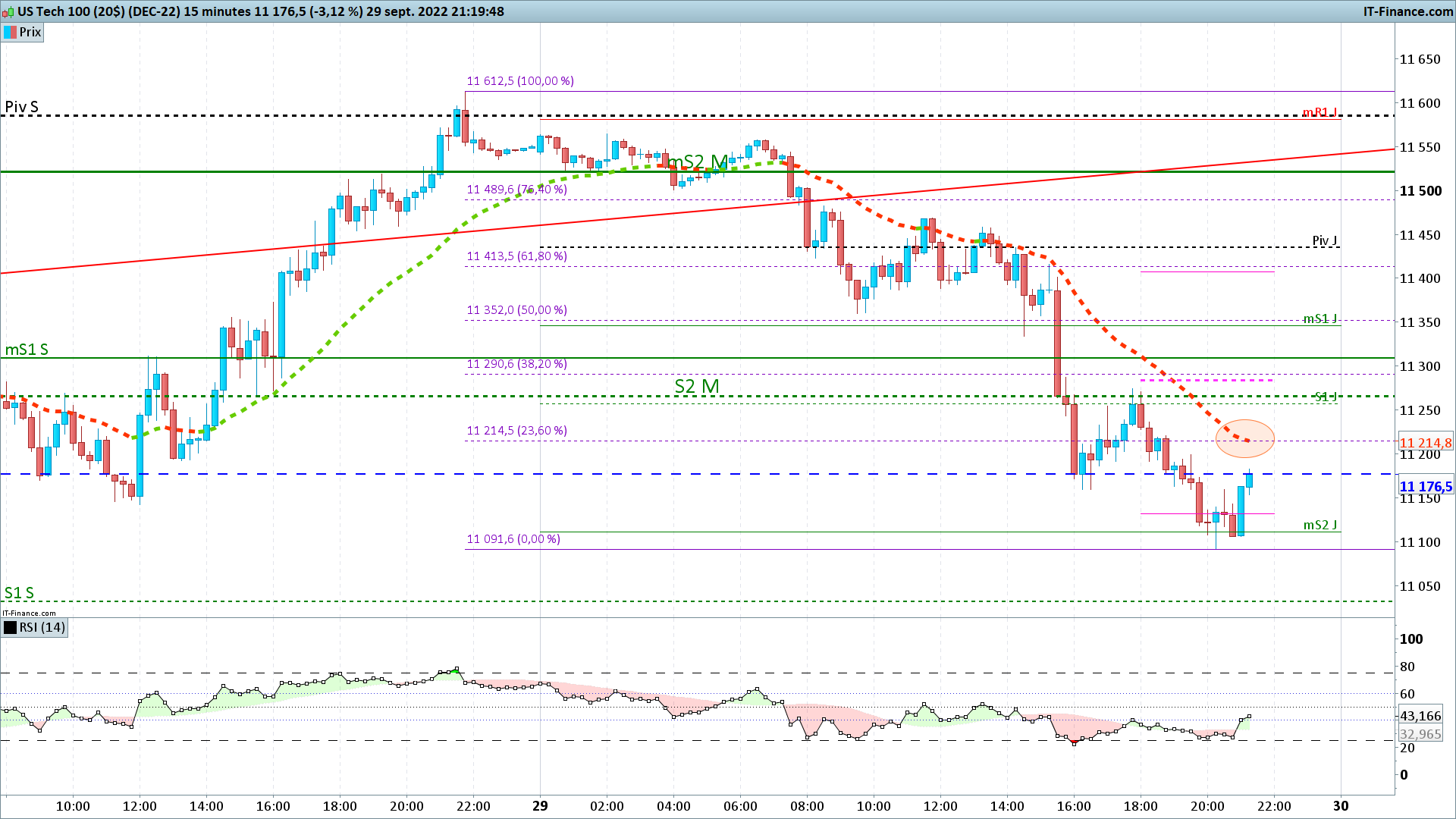The width and height of the screenshot is (1456, 819).
Task: Click the mS1 S support label
Action: 27,350
